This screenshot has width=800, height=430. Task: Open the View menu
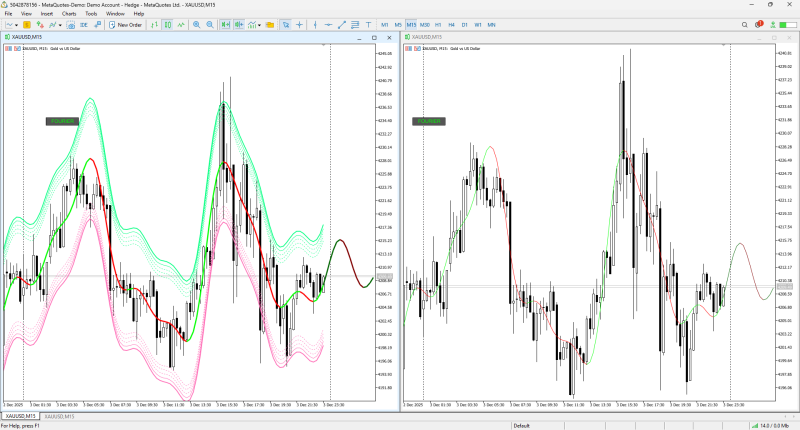(26, 14)
